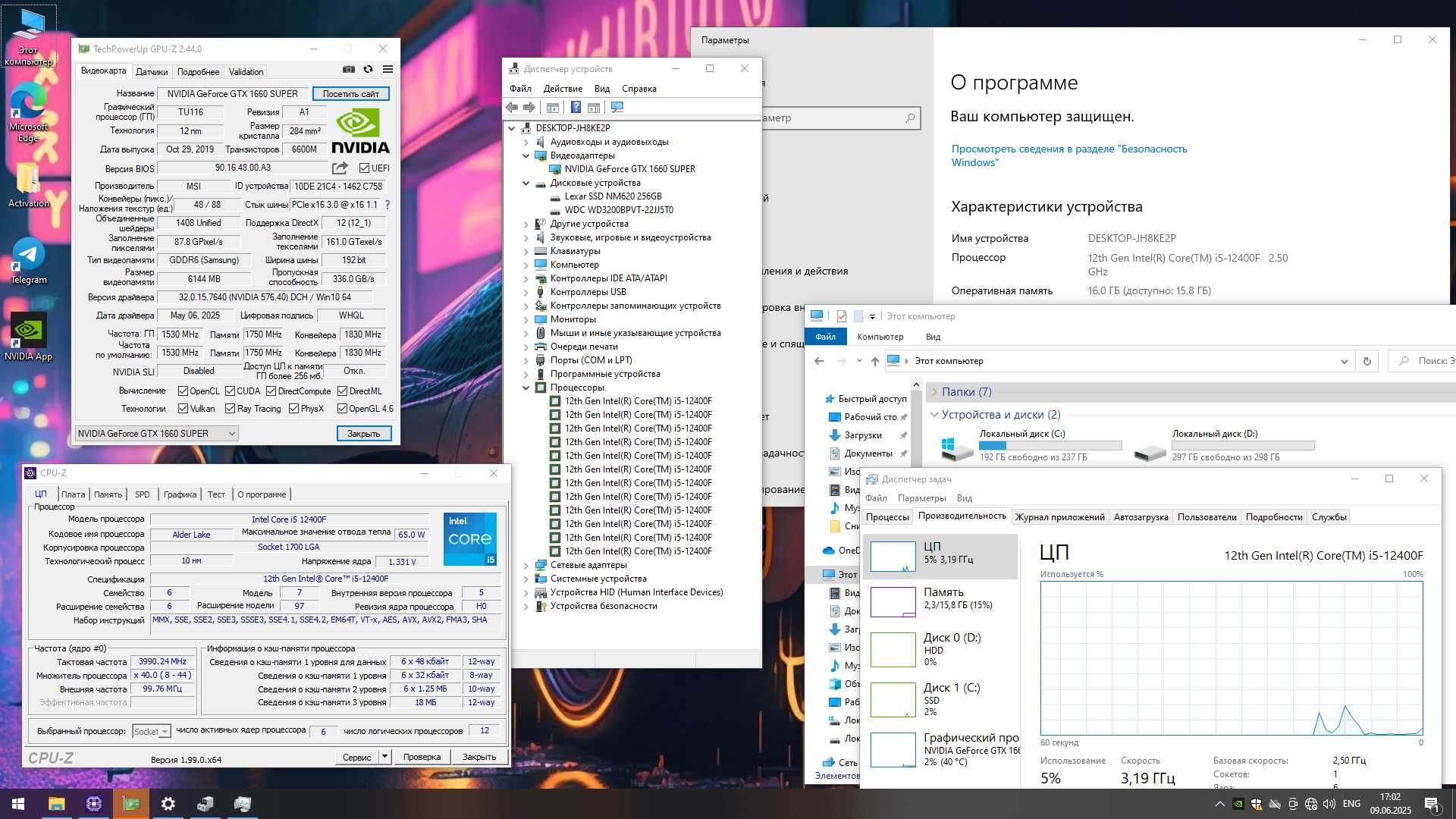Click search magnifier in Settings search box
Image resolution: width=1456 pixels, height=819 pixels.
[910, 118]
